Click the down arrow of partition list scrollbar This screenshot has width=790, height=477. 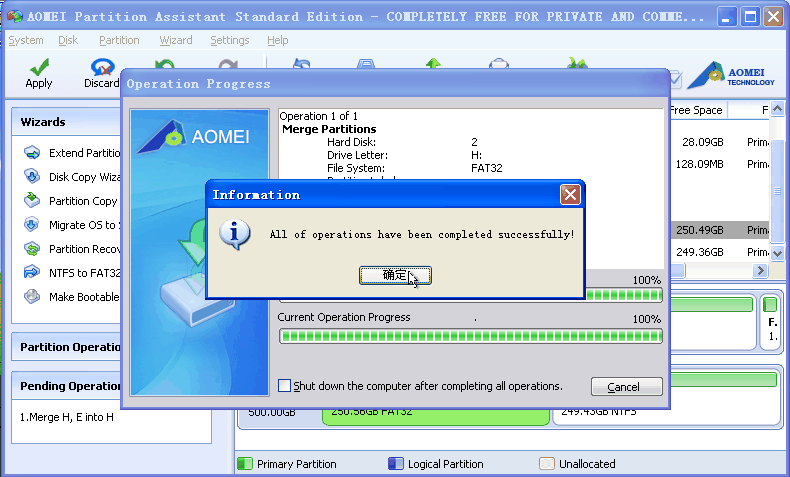click(x=777, y=253)
